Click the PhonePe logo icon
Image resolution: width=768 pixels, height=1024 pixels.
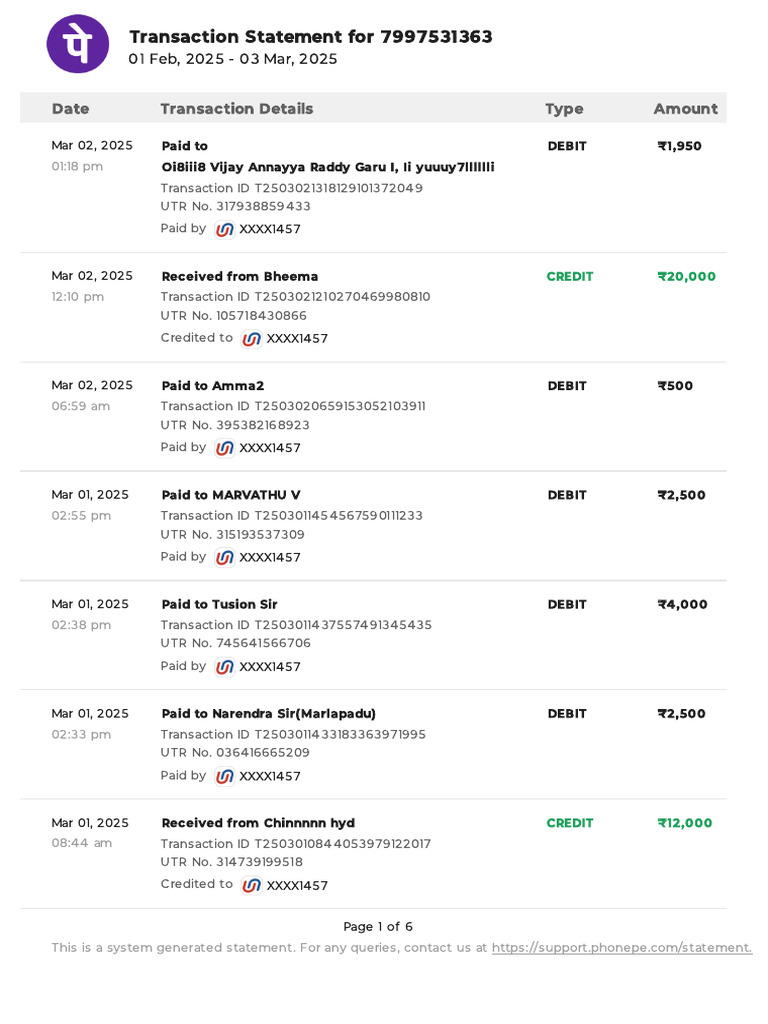(78, 44)
